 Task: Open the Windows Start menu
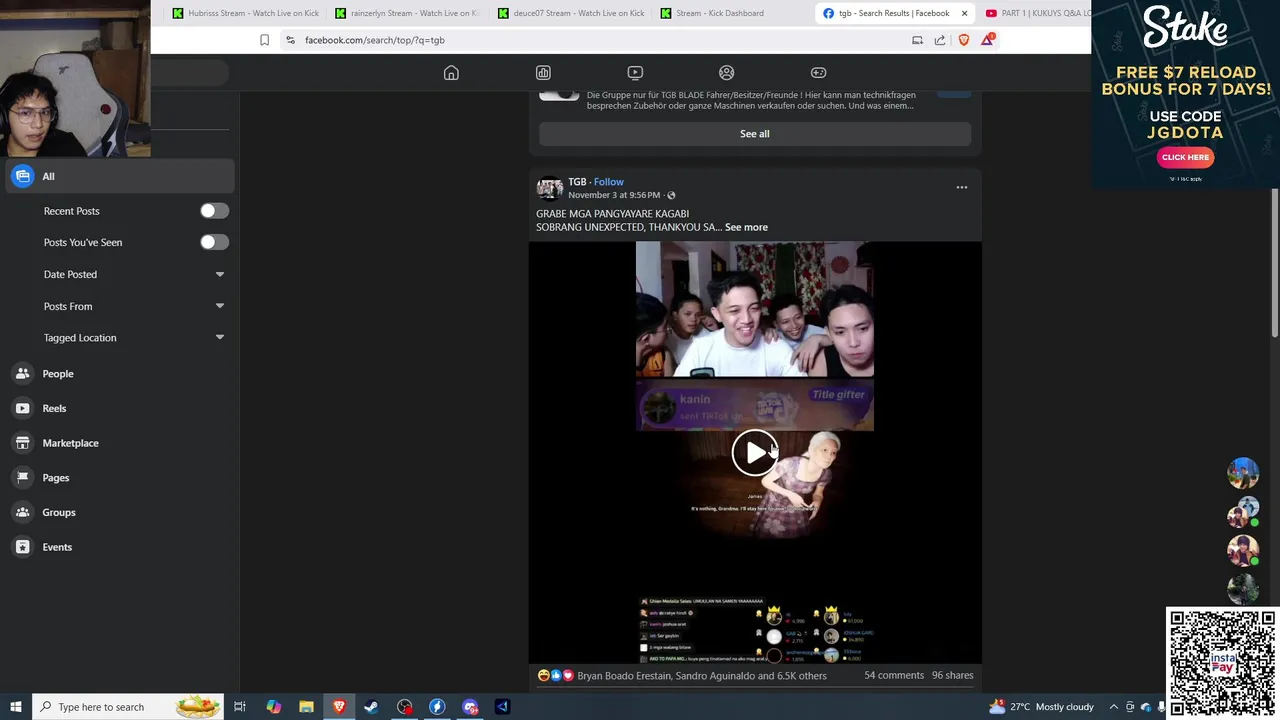[16, 707]
